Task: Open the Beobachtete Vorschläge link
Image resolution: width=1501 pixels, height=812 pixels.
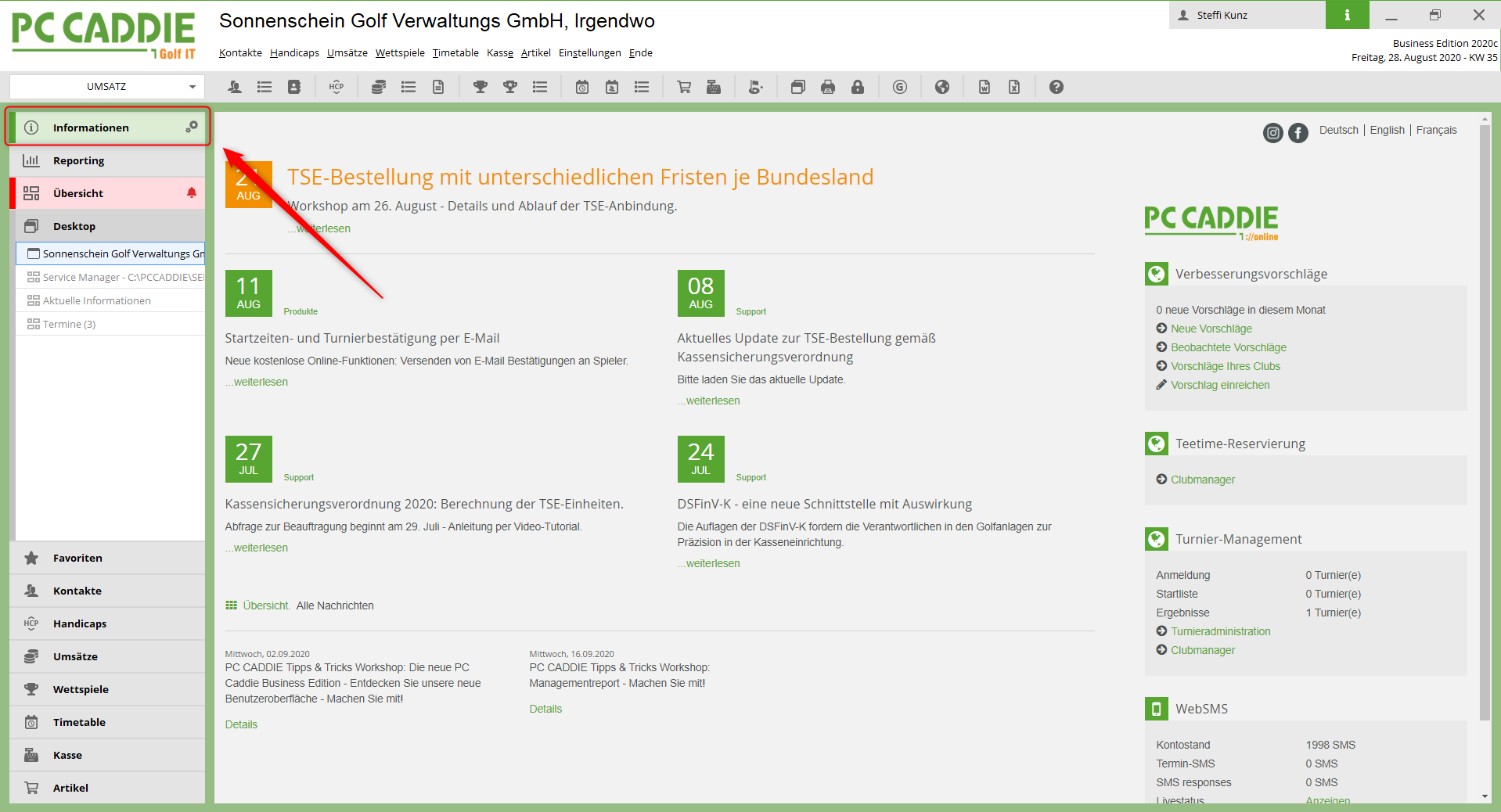Action: (x=1228, y=347)
